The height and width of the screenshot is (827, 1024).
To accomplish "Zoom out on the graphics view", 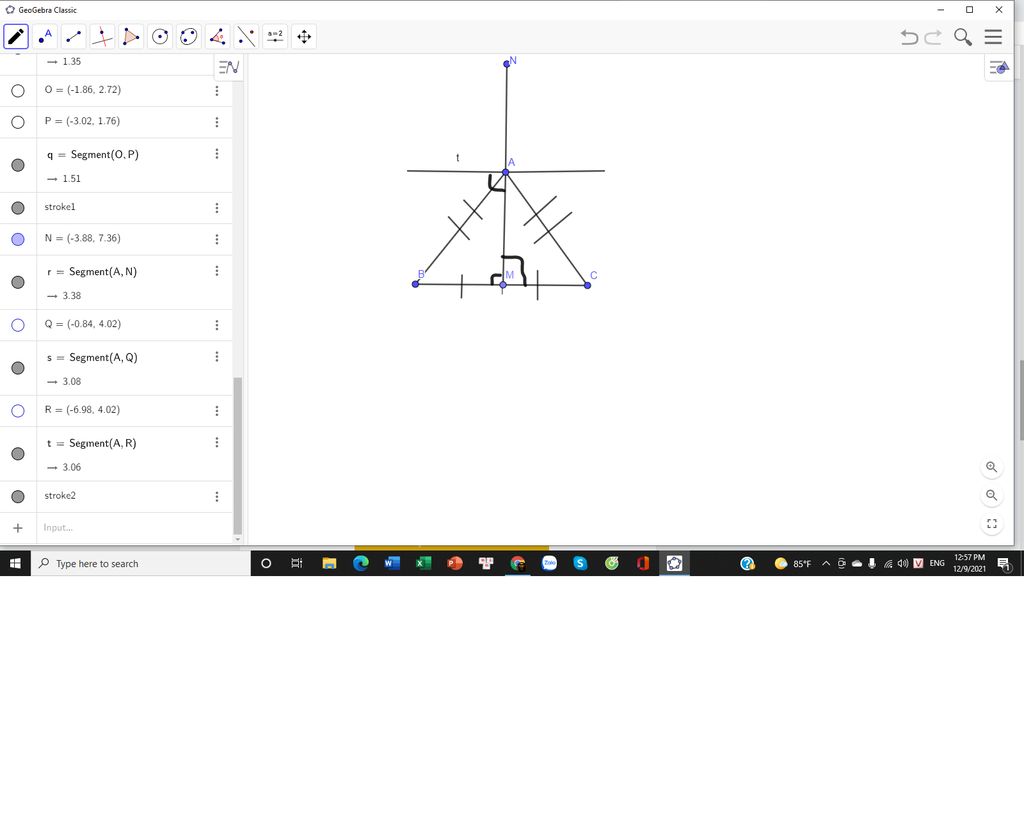I will tap(991, 495).
